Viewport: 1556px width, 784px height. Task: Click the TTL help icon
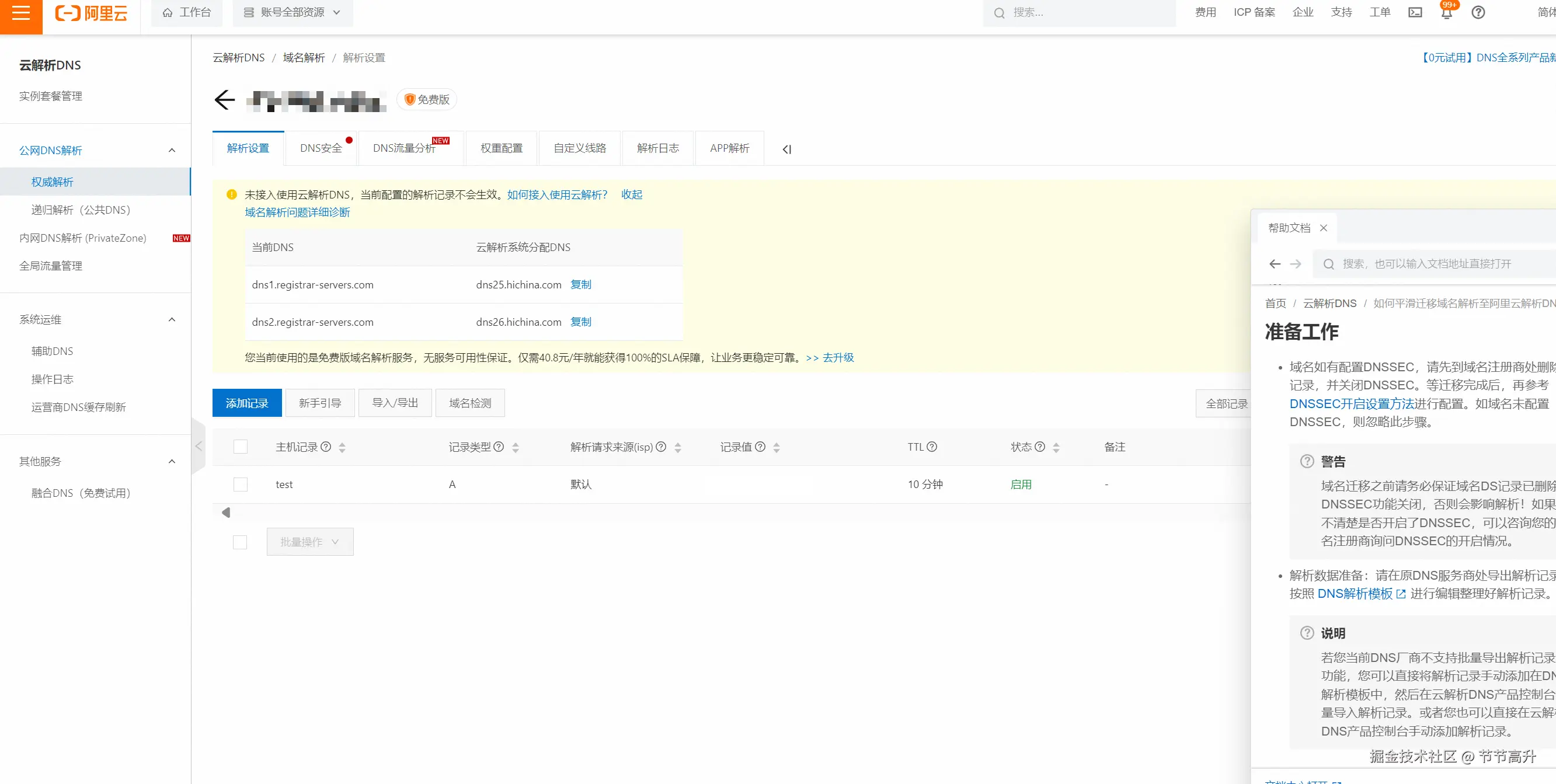tap(931, 447)
